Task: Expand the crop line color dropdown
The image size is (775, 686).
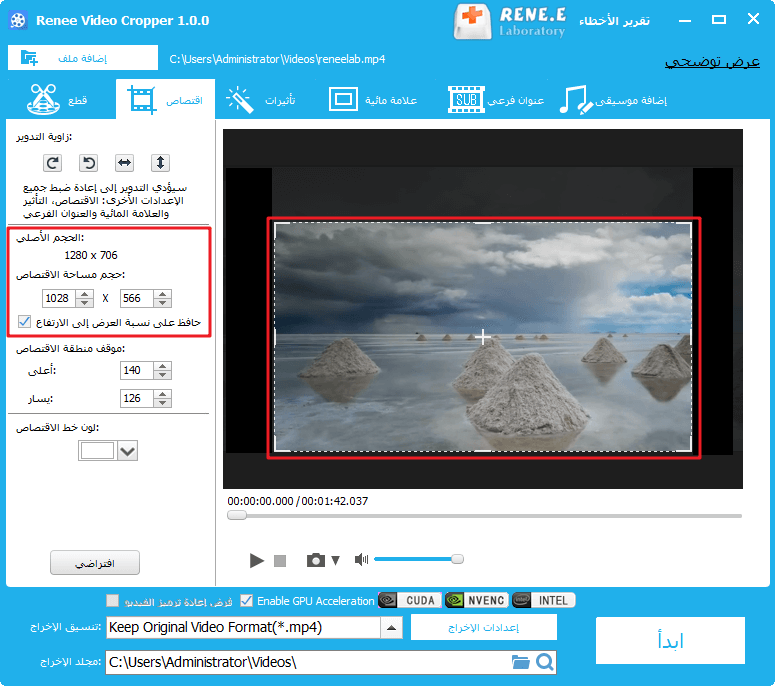Action: [x=128, y=451]
